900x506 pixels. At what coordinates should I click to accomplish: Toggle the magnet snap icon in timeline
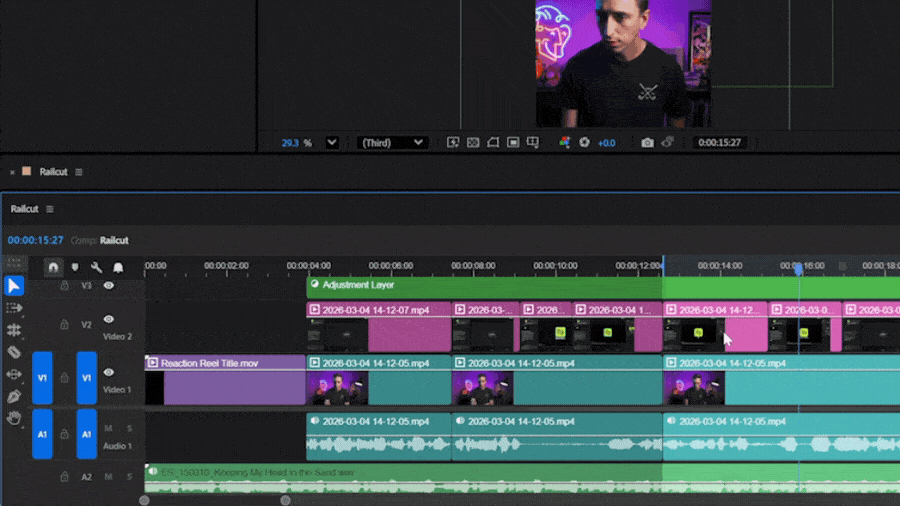click(53, 267)
